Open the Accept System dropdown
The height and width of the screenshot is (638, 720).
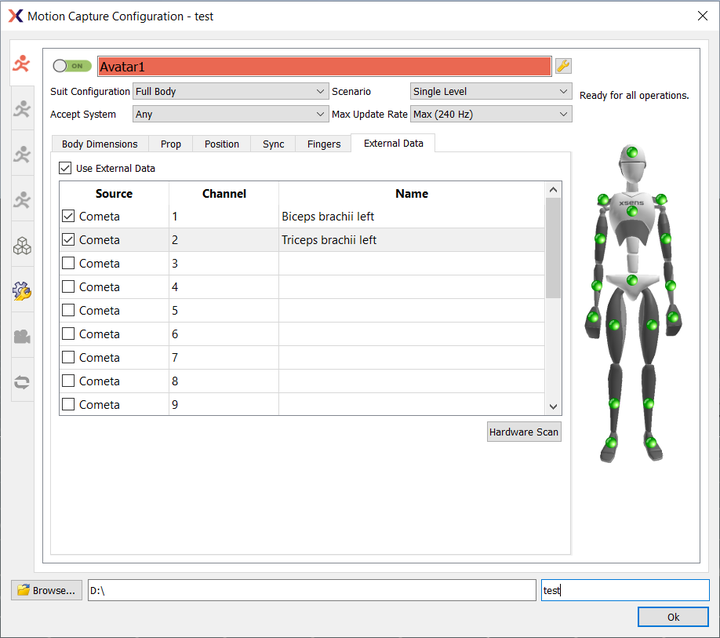[231, 114]
